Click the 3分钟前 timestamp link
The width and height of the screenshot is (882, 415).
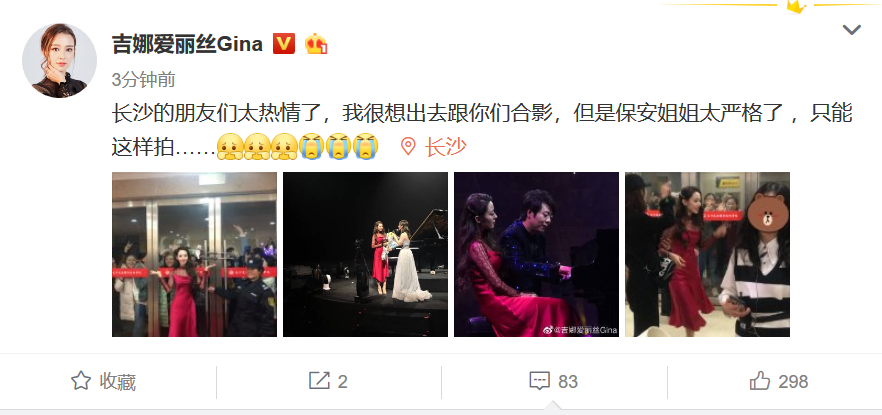pyautogui.click(x=143, y=80)
